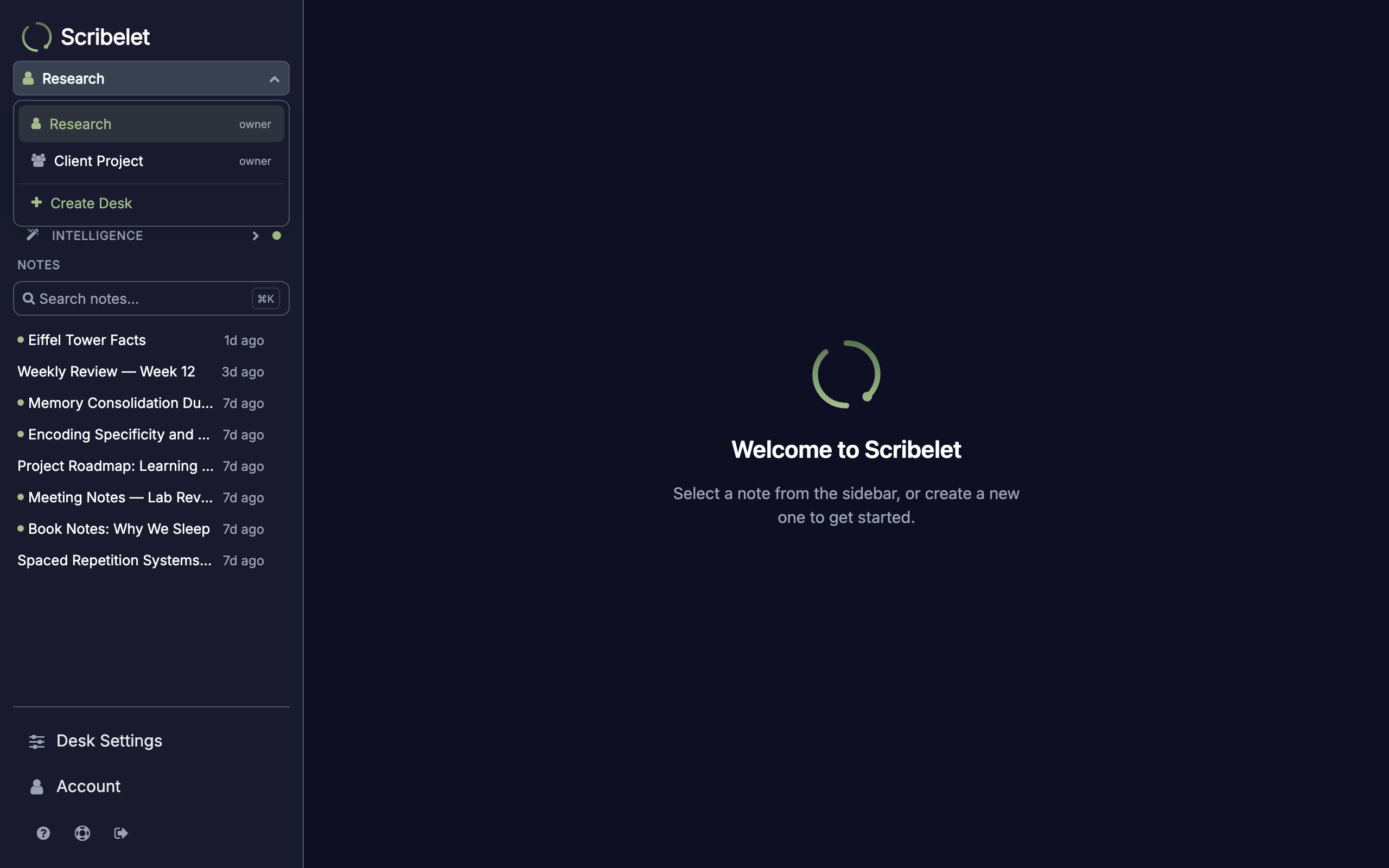Open the Encoding Specificity note
1389x868 pixels.
click(141, 435)
